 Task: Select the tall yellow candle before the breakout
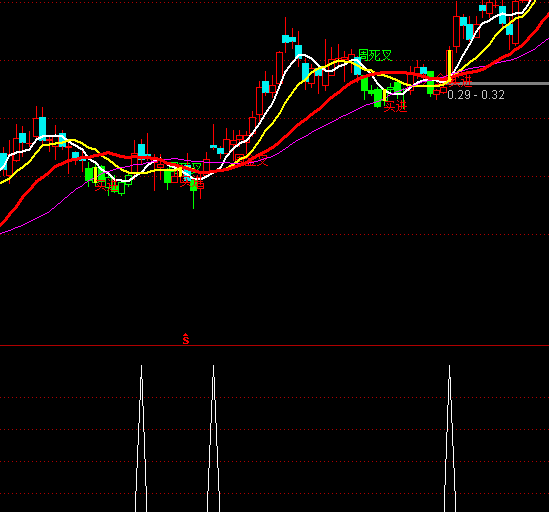(449, 67)
